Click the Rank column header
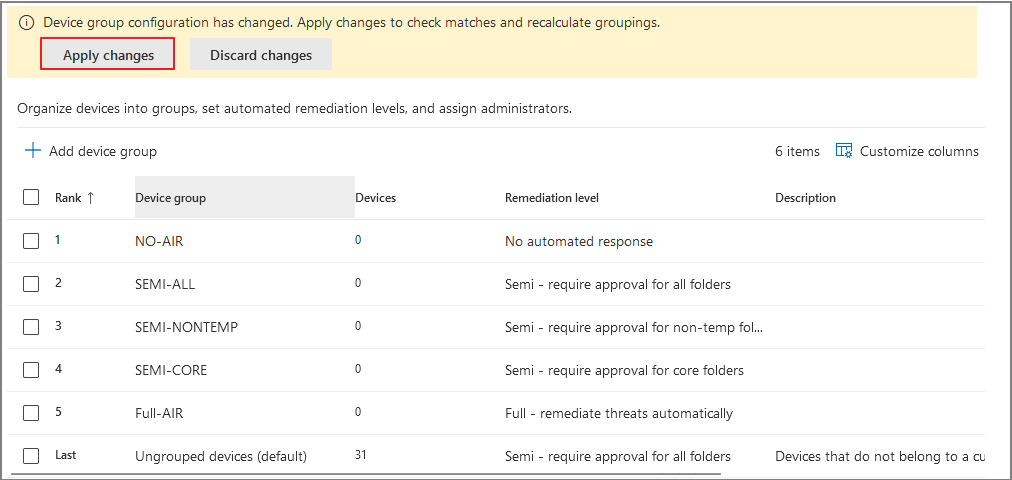 click(x=68, y=198)
